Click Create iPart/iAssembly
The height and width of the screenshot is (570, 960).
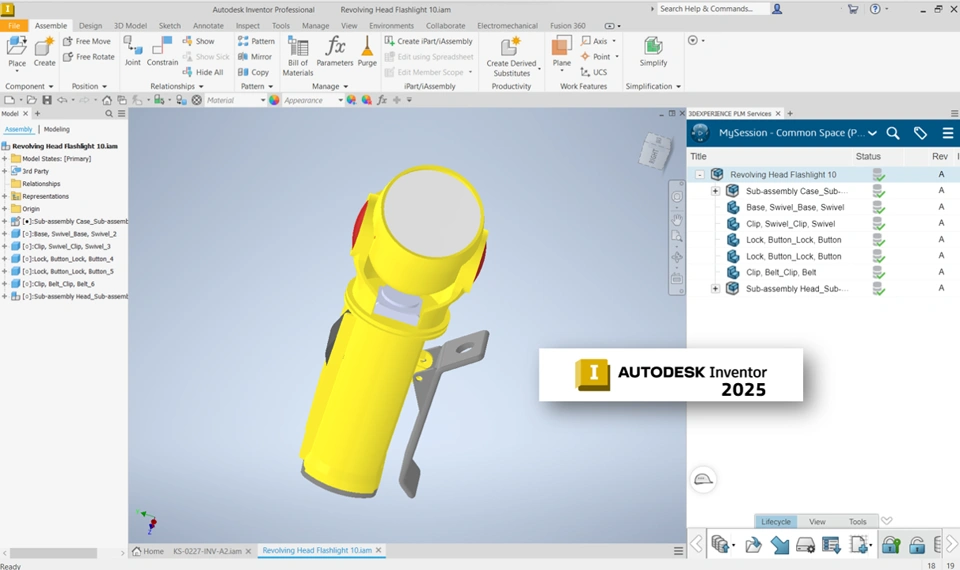429,41
